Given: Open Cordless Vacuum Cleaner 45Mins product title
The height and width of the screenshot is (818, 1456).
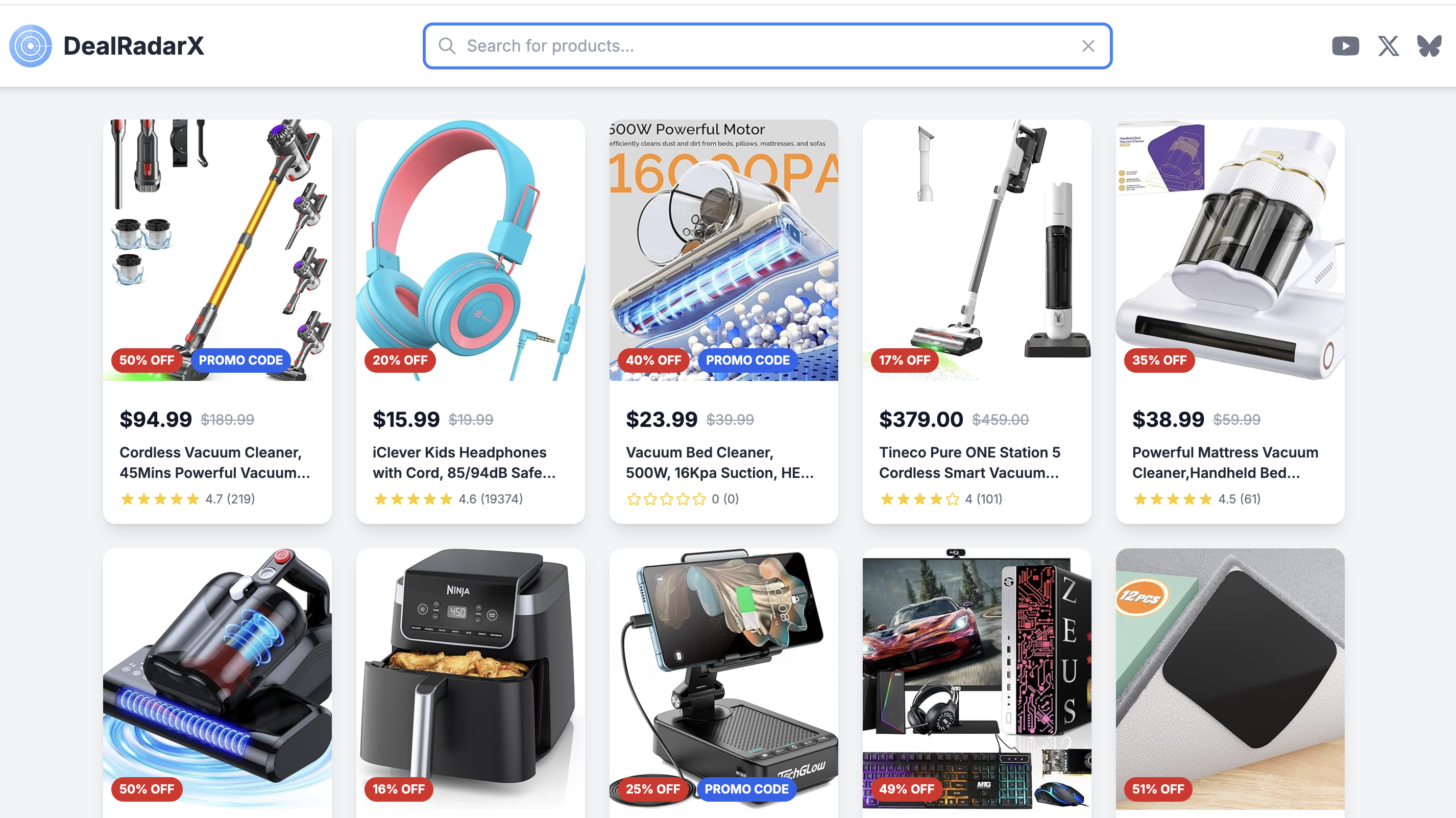Looking at the screenshot, I should click(215, 463).
